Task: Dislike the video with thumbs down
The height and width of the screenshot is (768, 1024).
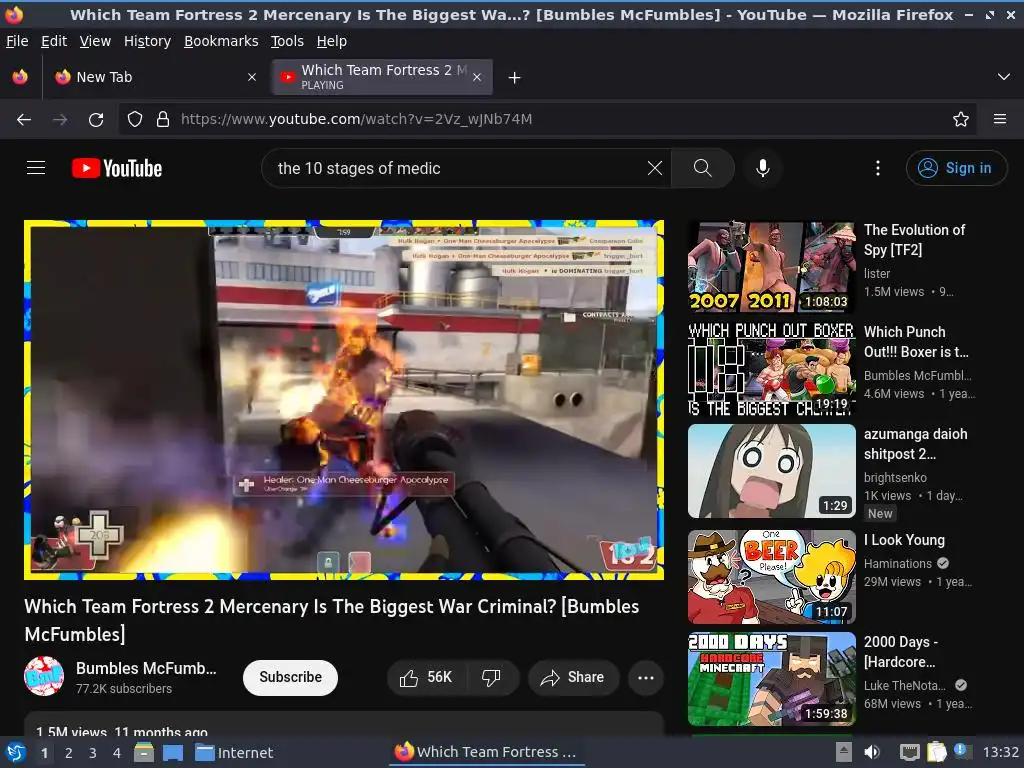Action: tap(492, 677)
